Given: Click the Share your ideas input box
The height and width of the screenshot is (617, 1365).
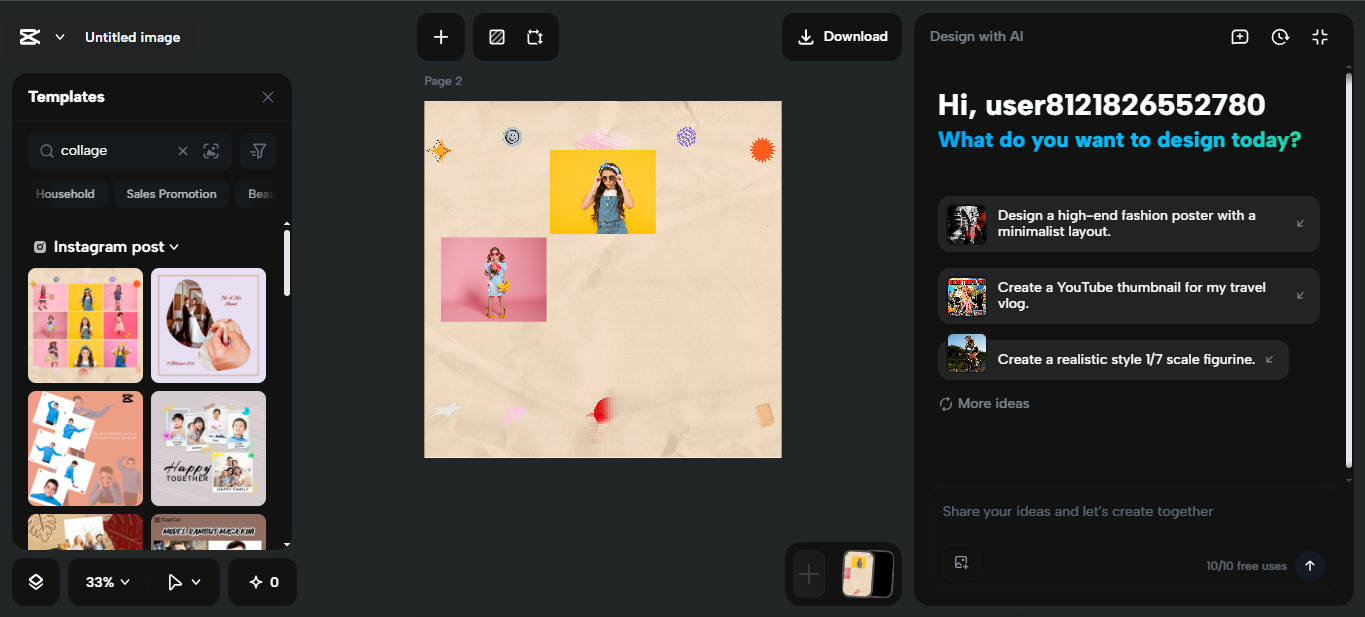Looking at the screenshot, I should tap(1134, 512).
